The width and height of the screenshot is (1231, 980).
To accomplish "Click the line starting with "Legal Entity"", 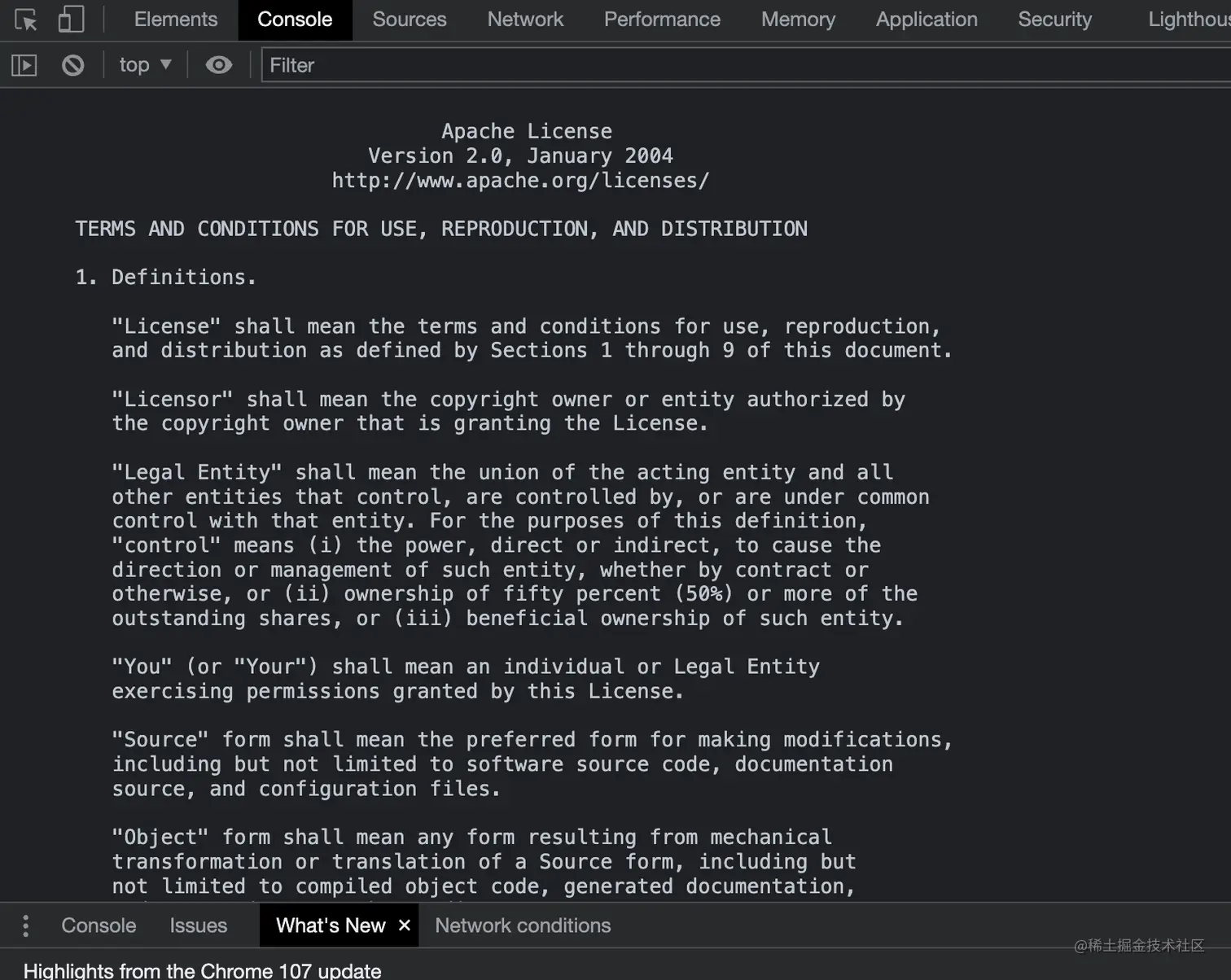I will pyautogui.click(x=502, y=472).
